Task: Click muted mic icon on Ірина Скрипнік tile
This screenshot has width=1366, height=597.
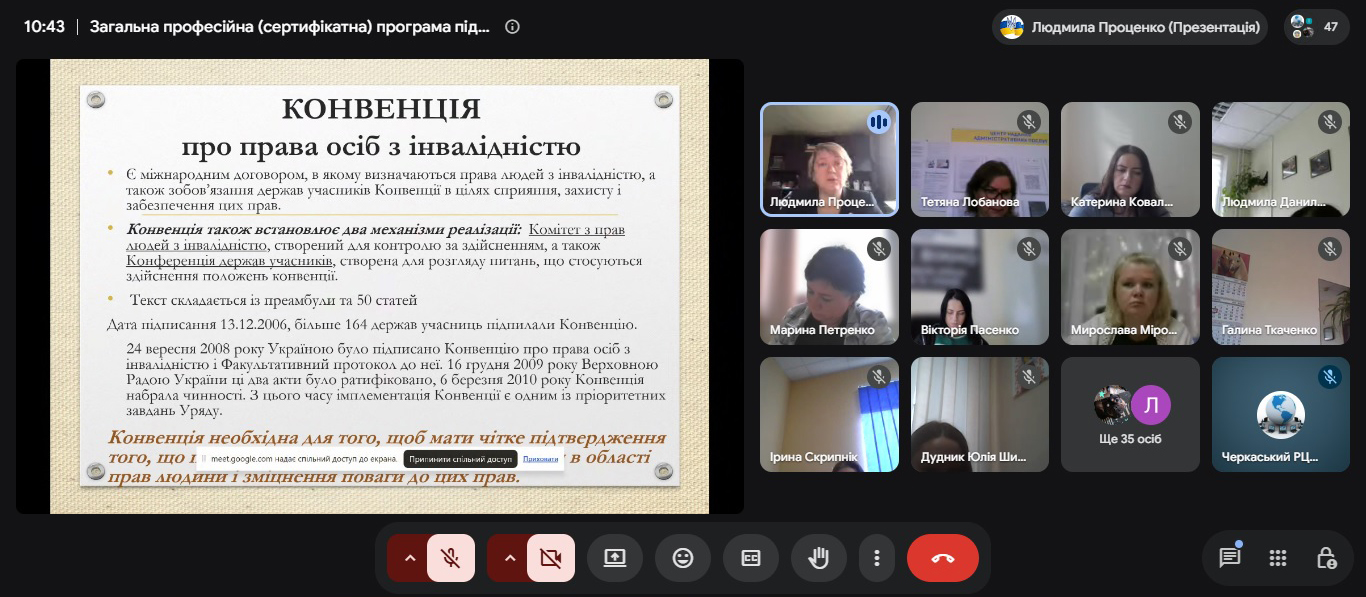Action: pos(879,377)
